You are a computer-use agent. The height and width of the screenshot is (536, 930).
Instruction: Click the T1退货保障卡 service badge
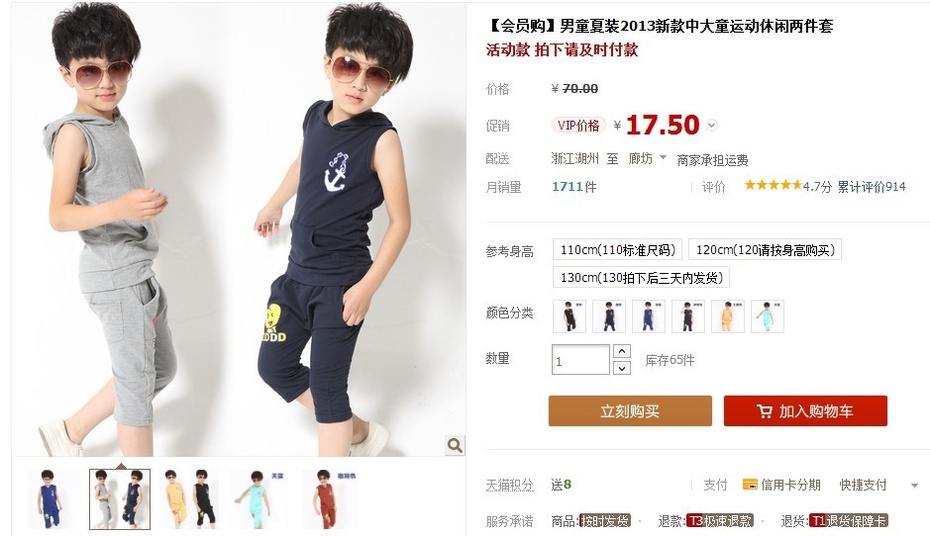click(x=848, y=521)
